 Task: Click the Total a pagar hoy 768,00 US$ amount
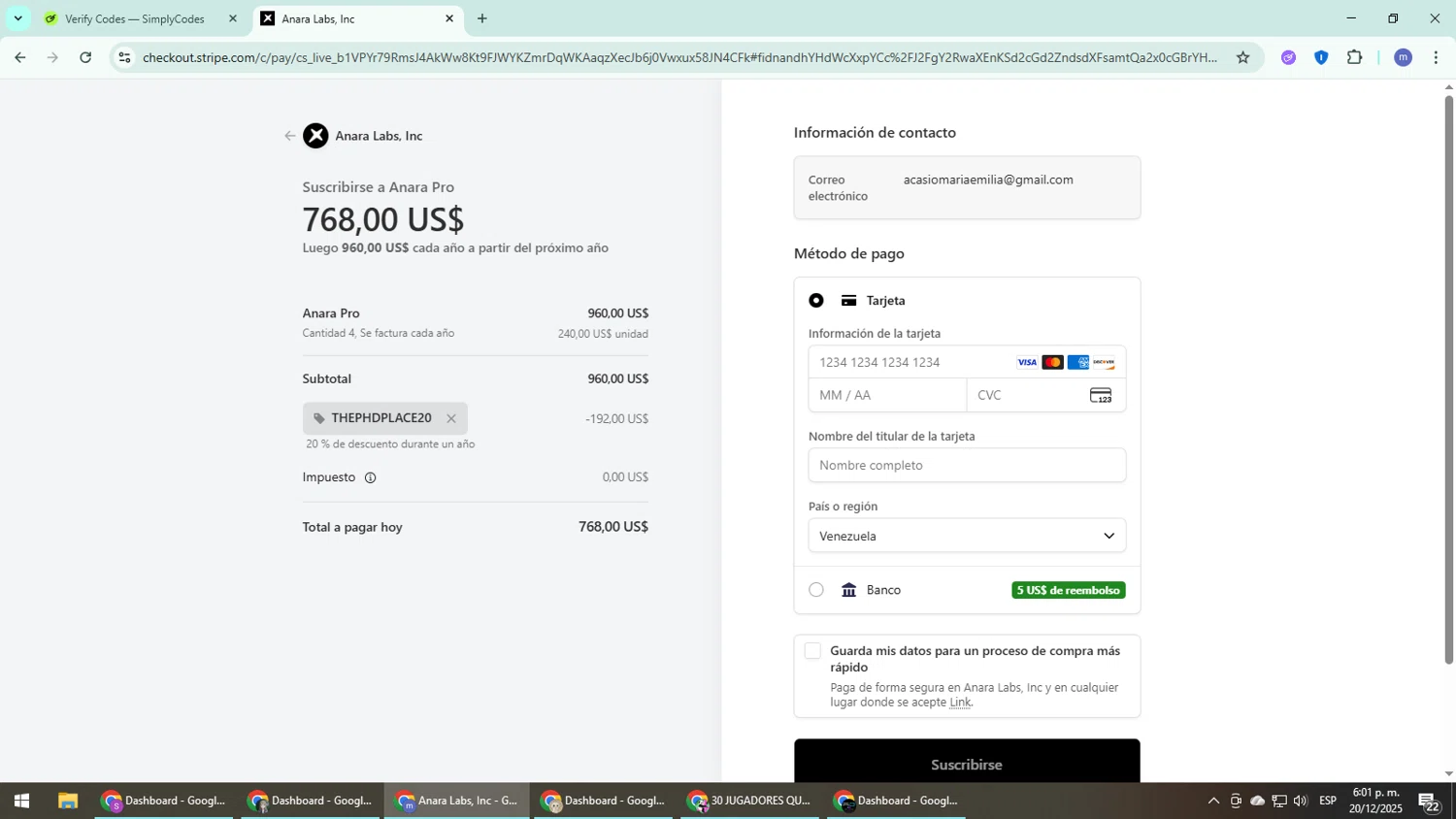pyautogui.click(x=613, y=527)
